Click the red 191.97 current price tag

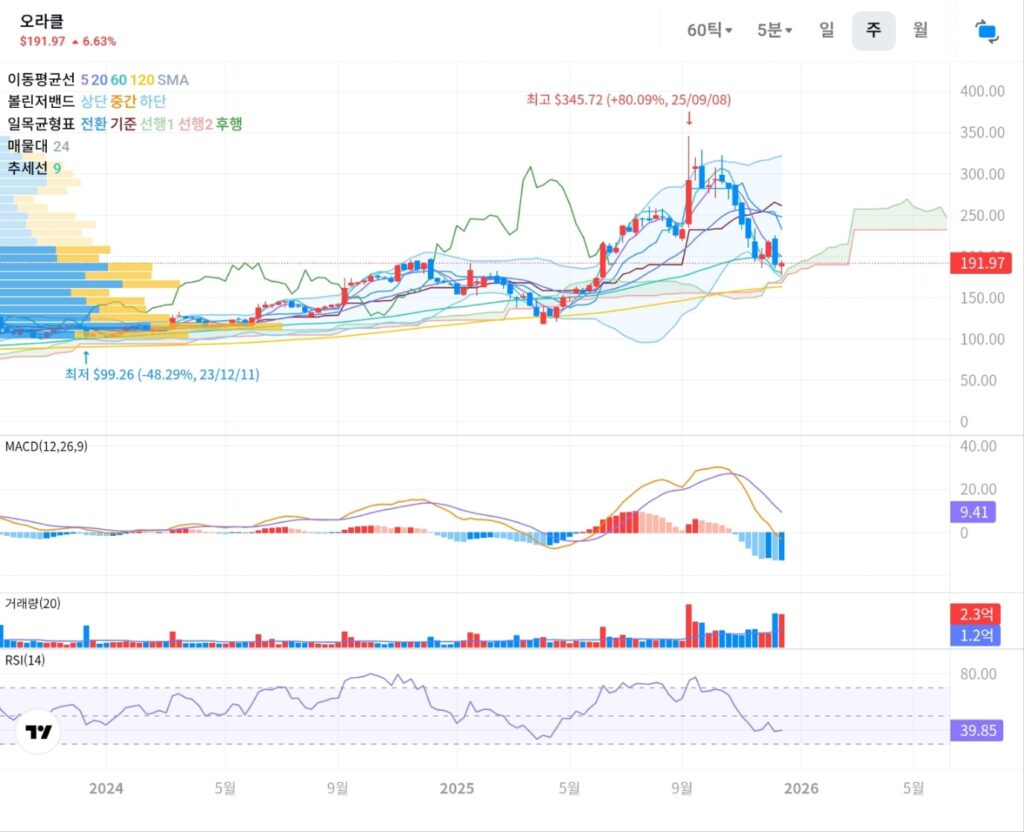click(x=981, y=264)
